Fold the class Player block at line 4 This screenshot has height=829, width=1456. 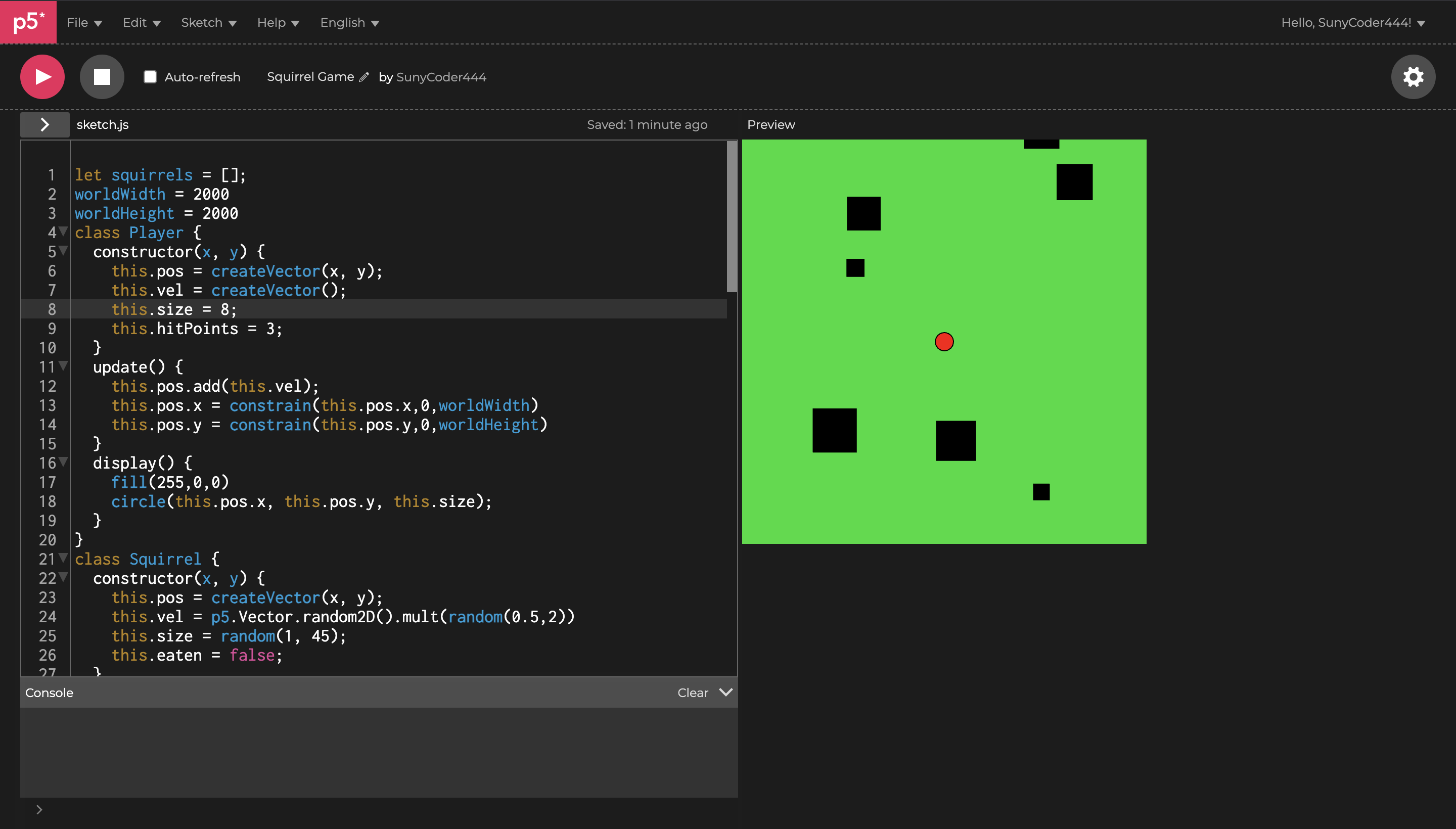point(63,231)
